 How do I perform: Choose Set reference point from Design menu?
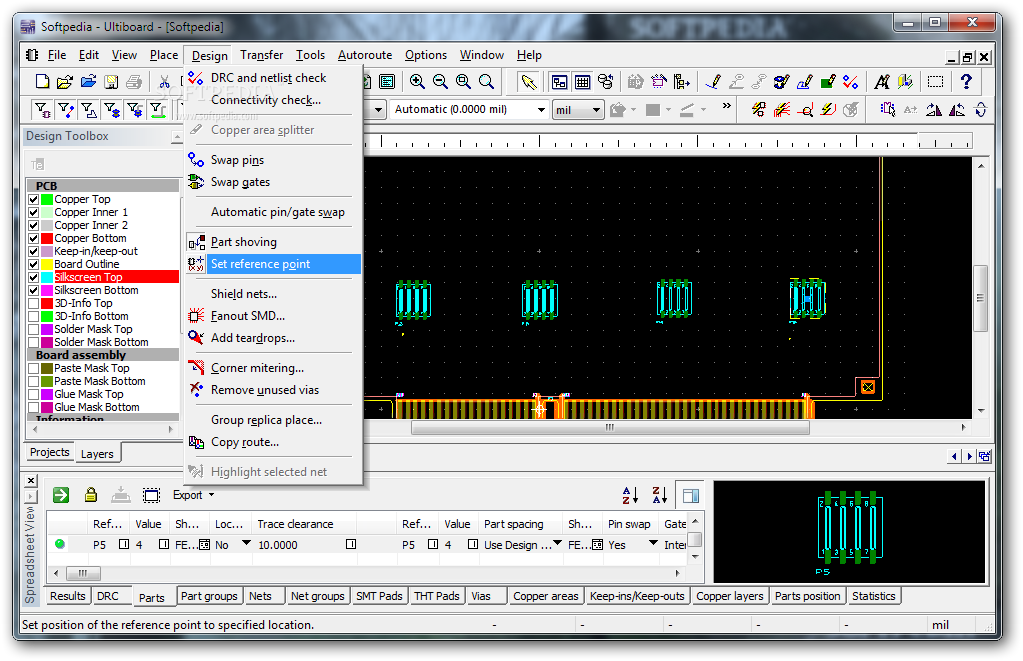pyautogui.click(x=273, y=264)
